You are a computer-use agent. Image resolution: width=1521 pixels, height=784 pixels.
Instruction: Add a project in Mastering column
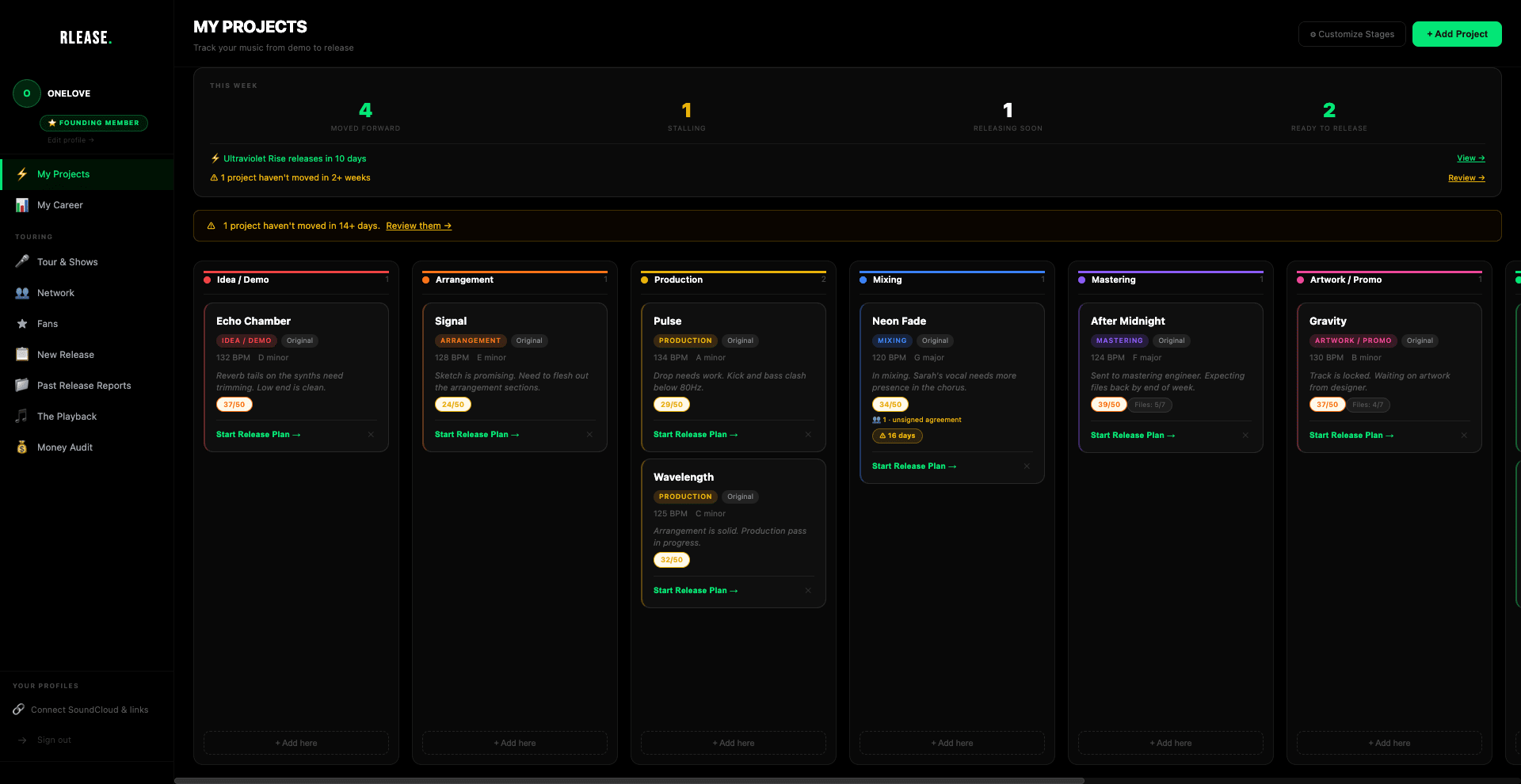tap(1171, 743)
